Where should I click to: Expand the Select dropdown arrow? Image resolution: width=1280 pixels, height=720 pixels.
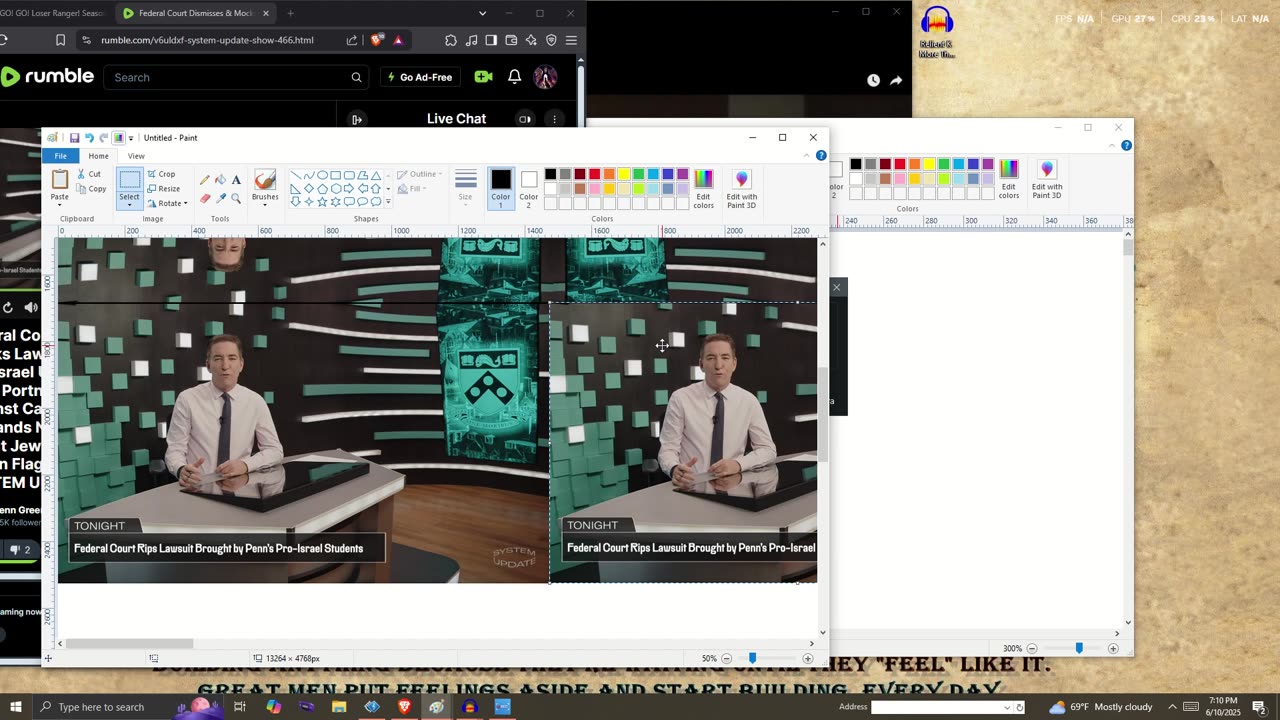pyautogui.click(x=130, y=204)
